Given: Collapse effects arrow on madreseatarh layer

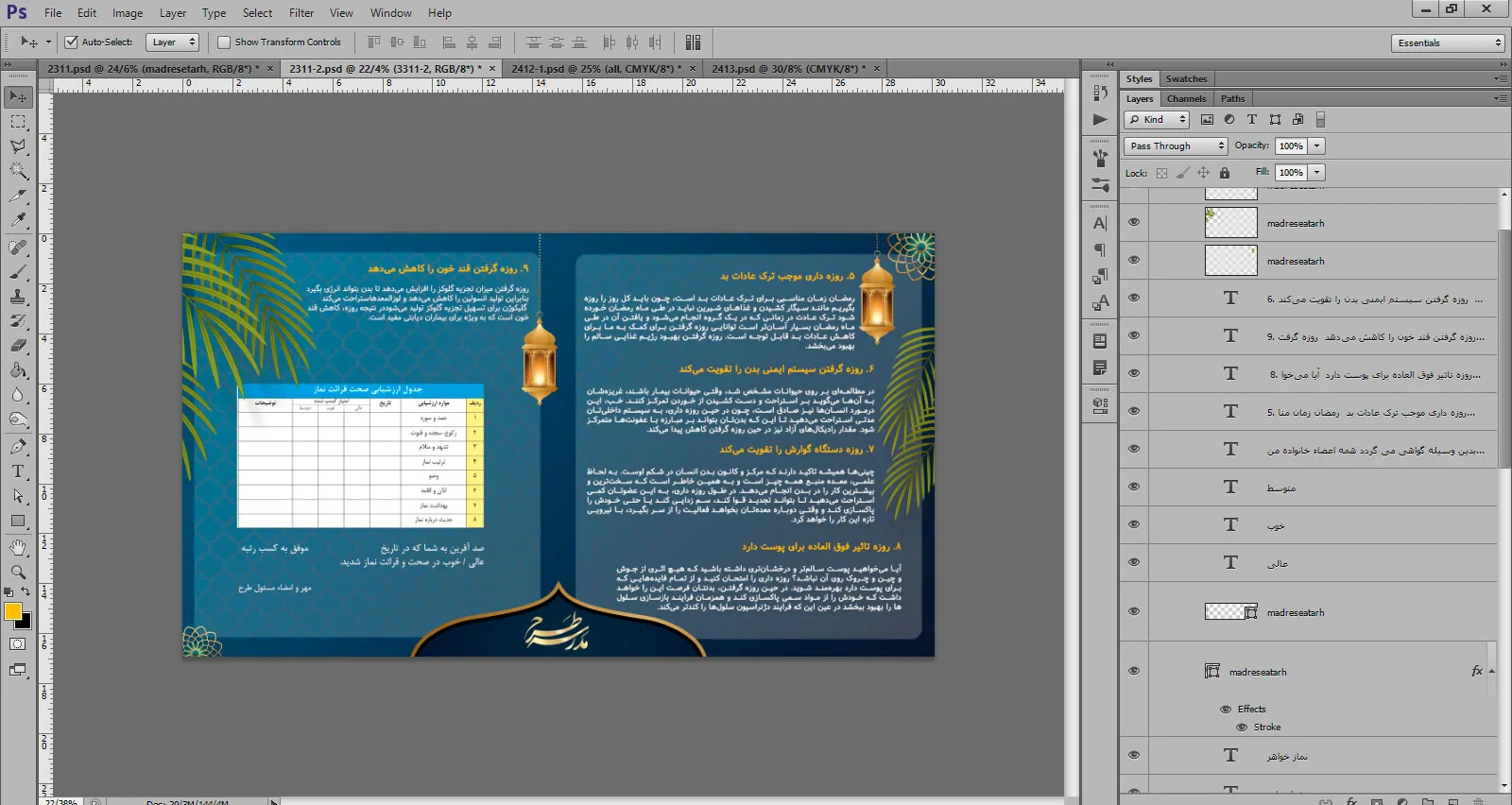Looking at the screenshot, I should [1491, 671].
